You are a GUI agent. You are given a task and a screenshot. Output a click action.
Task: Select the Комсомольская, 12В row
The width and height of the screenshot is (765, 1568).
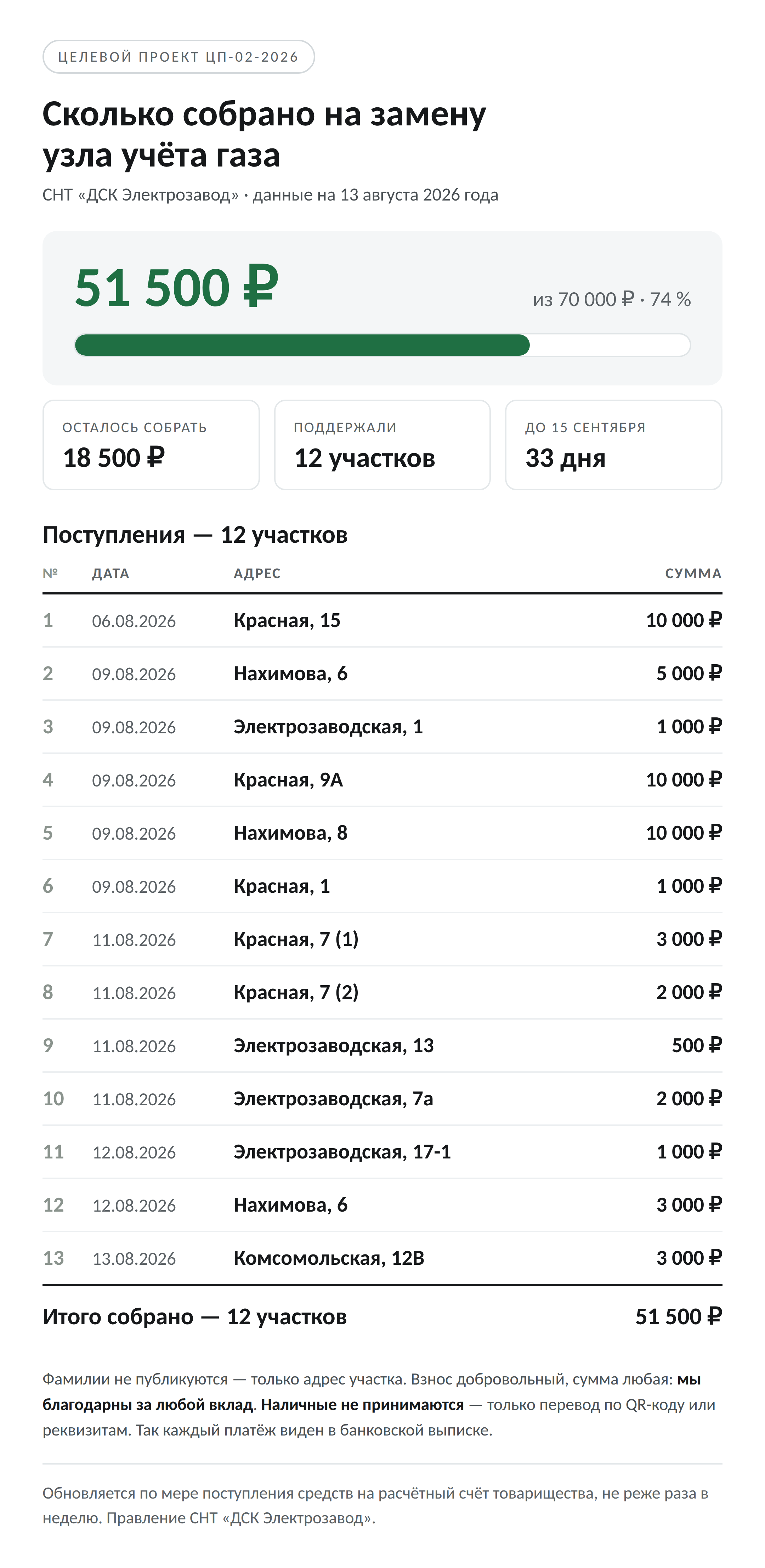click(382, 1258)
